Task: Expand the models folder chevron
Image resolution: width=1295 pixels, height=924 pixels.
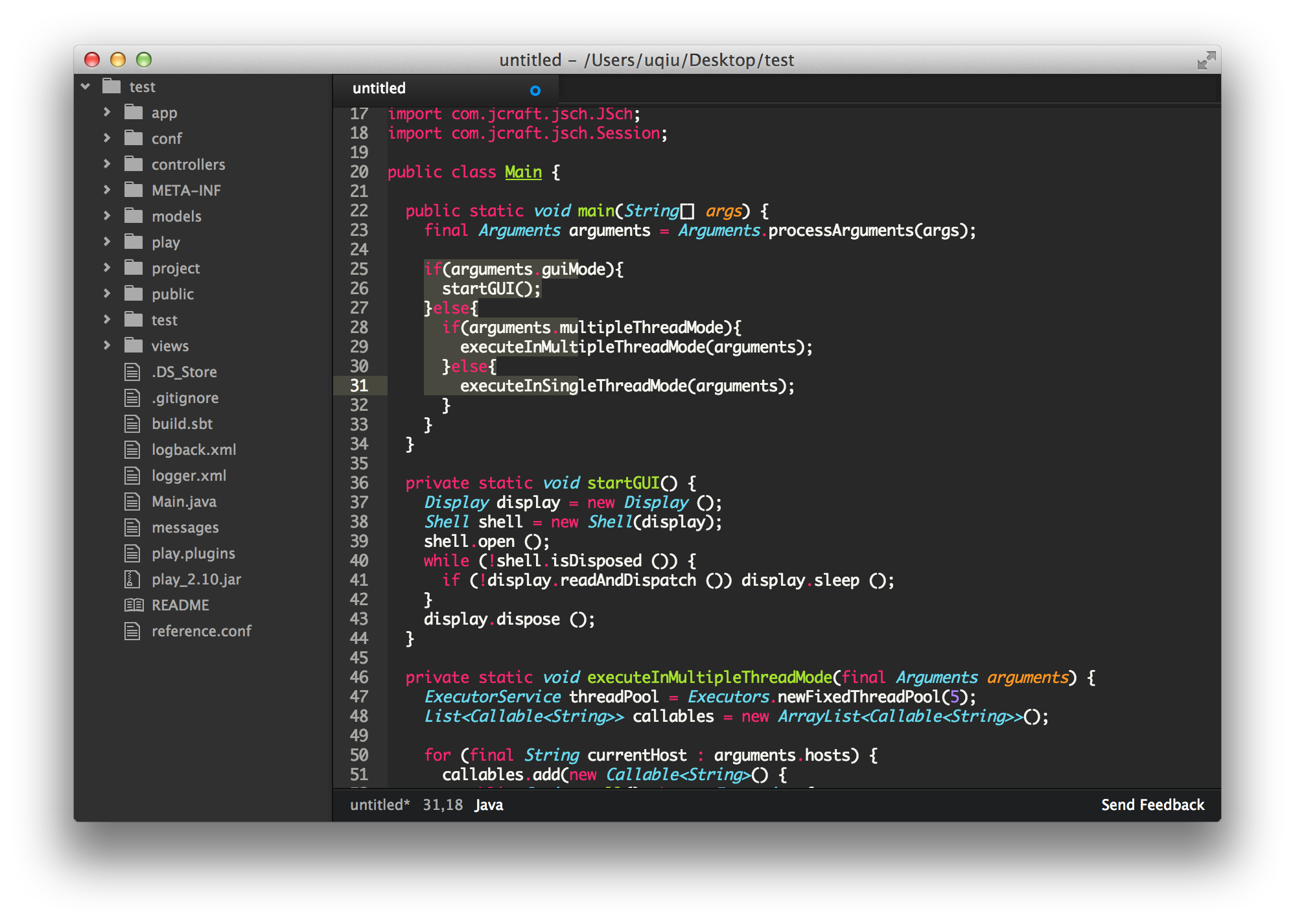Action: pos(107,216)
